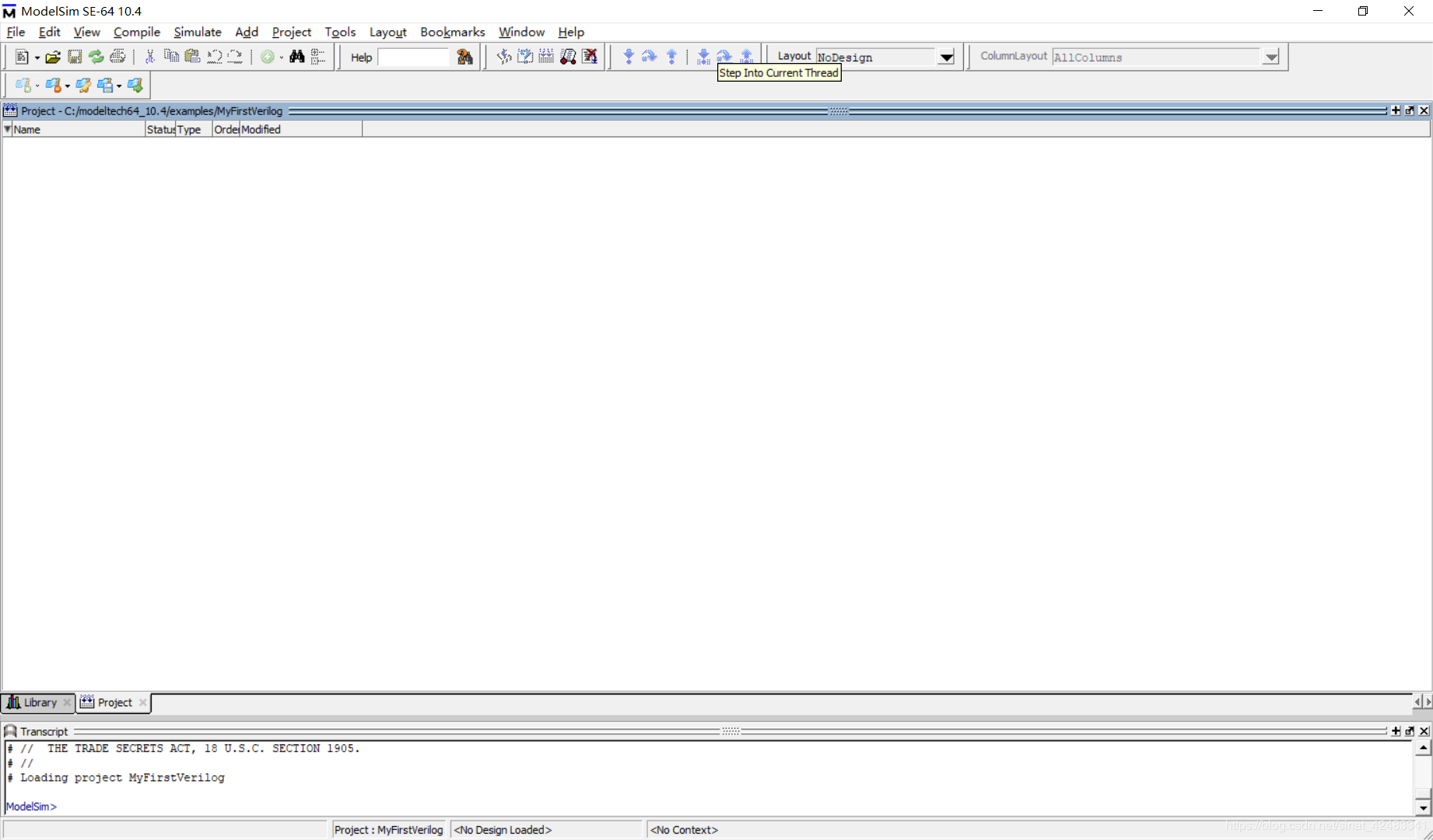The image size is (1433, 840).
Task: Click the Copy toolbar icon
Action: click(x=171, y=57)
